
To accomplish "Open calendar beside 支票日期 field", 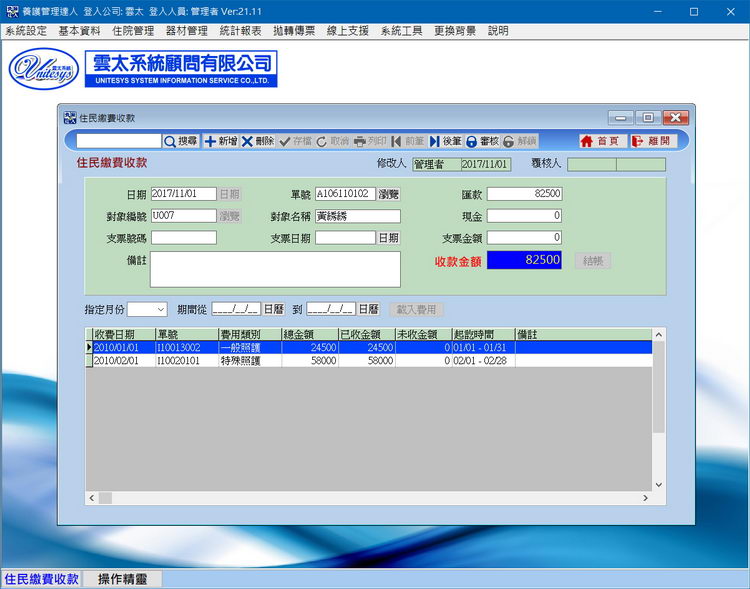I will 388,238.
